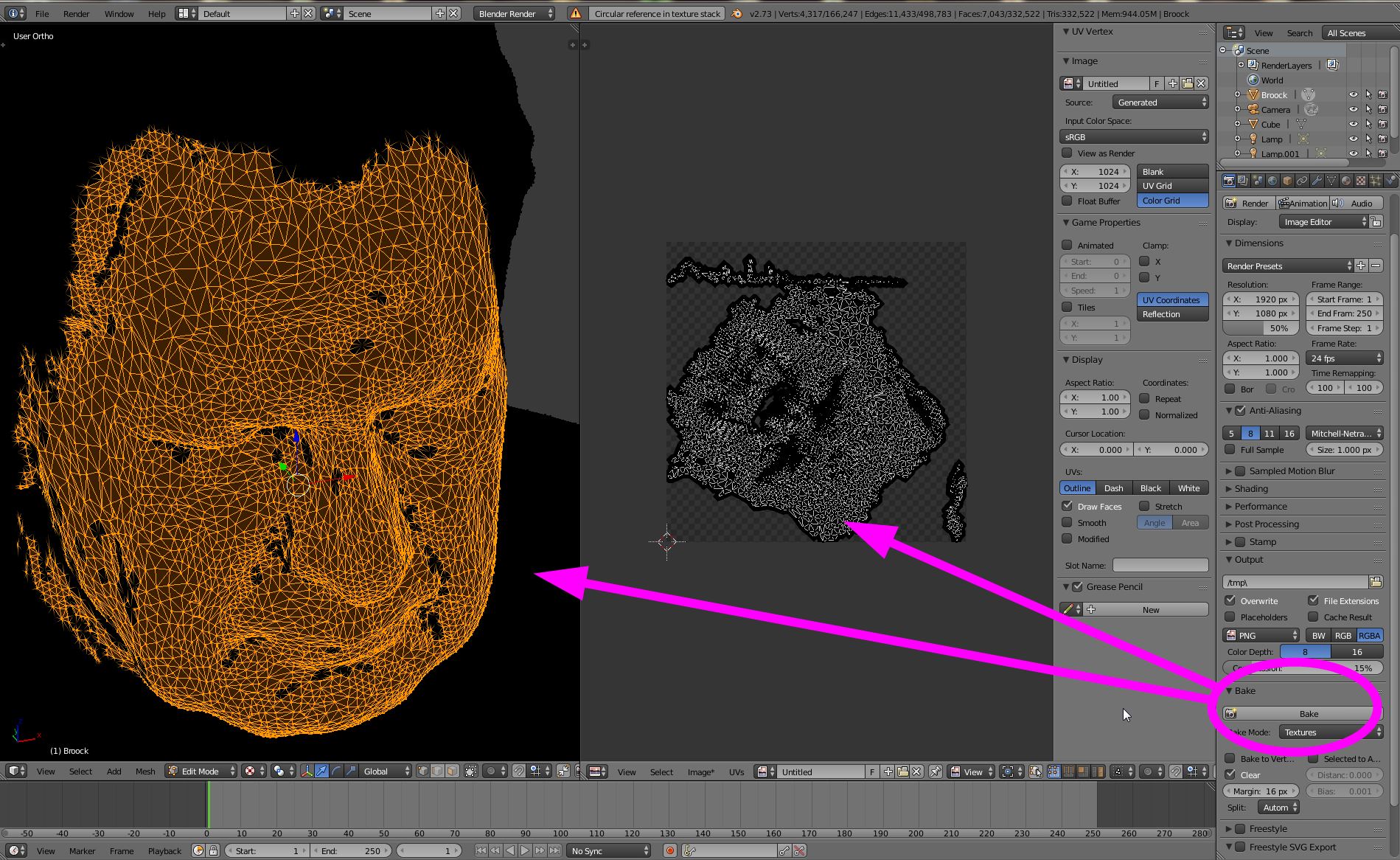Enable face select mode in 3D viewport header
The image size is (1400, 860).
tap(452, 771)
